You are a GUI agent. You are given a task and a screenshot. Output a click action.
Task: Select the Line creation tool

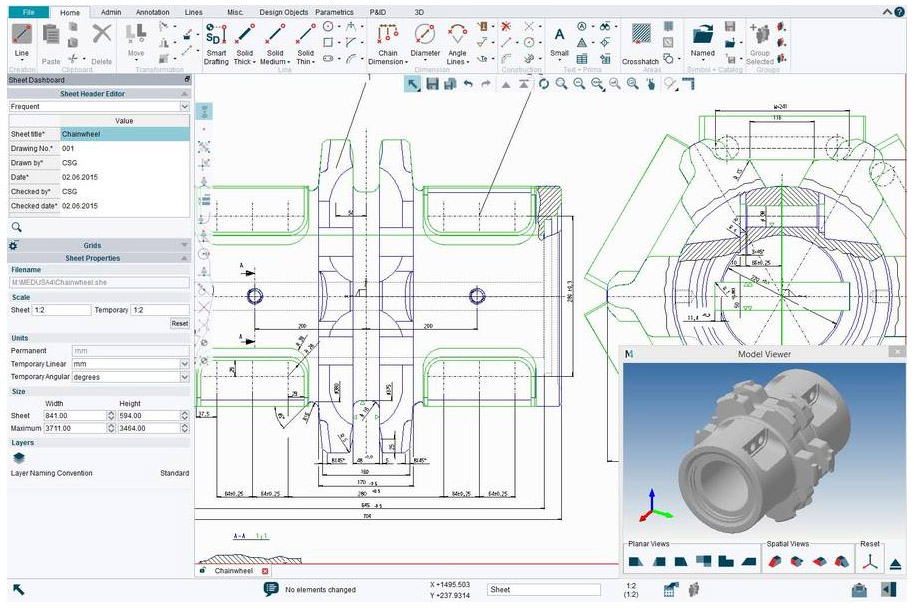[22, 34]
